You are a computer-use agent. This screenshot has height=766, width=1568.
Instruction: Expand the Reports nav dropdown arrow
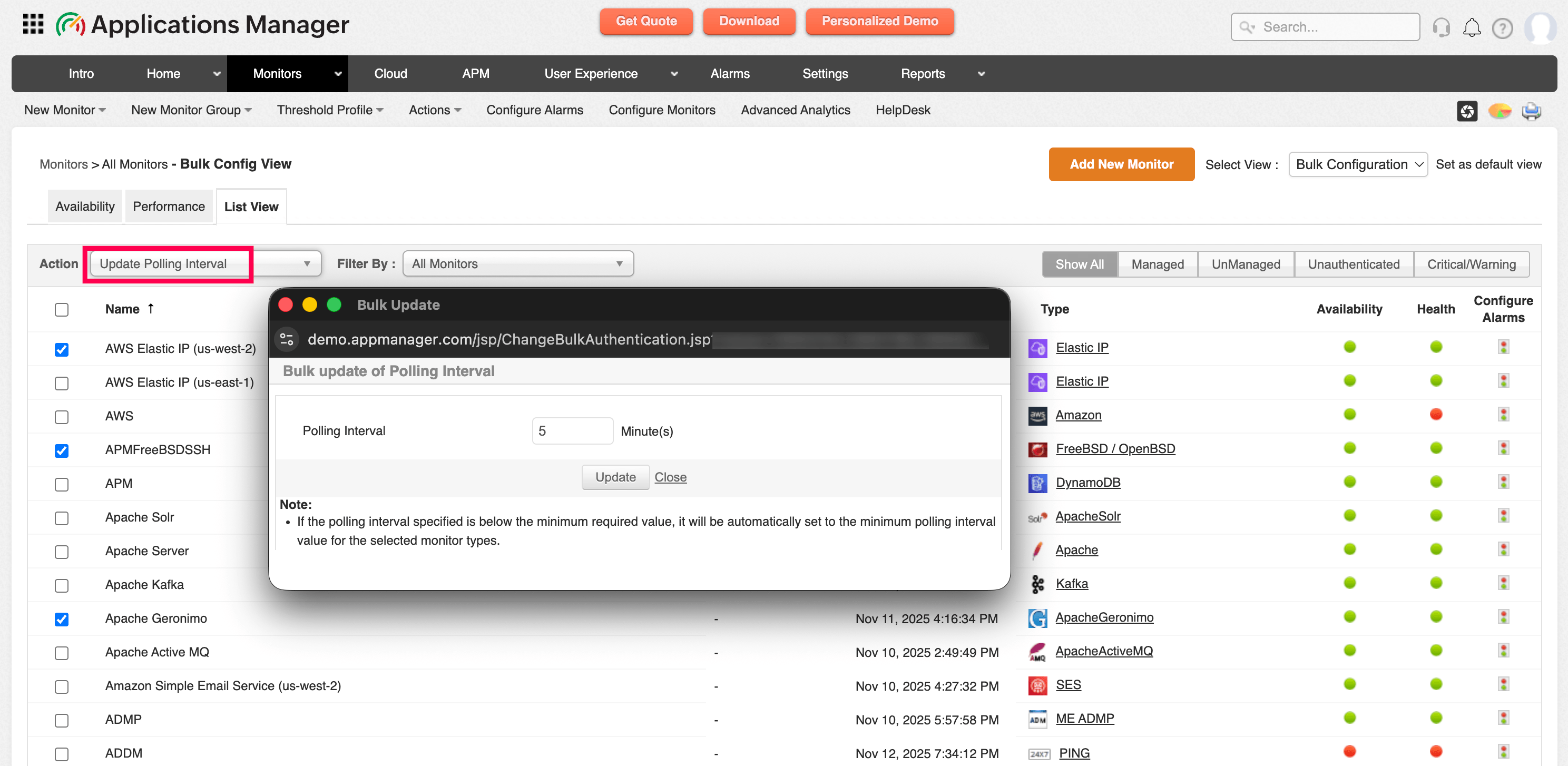pos(981,74)
